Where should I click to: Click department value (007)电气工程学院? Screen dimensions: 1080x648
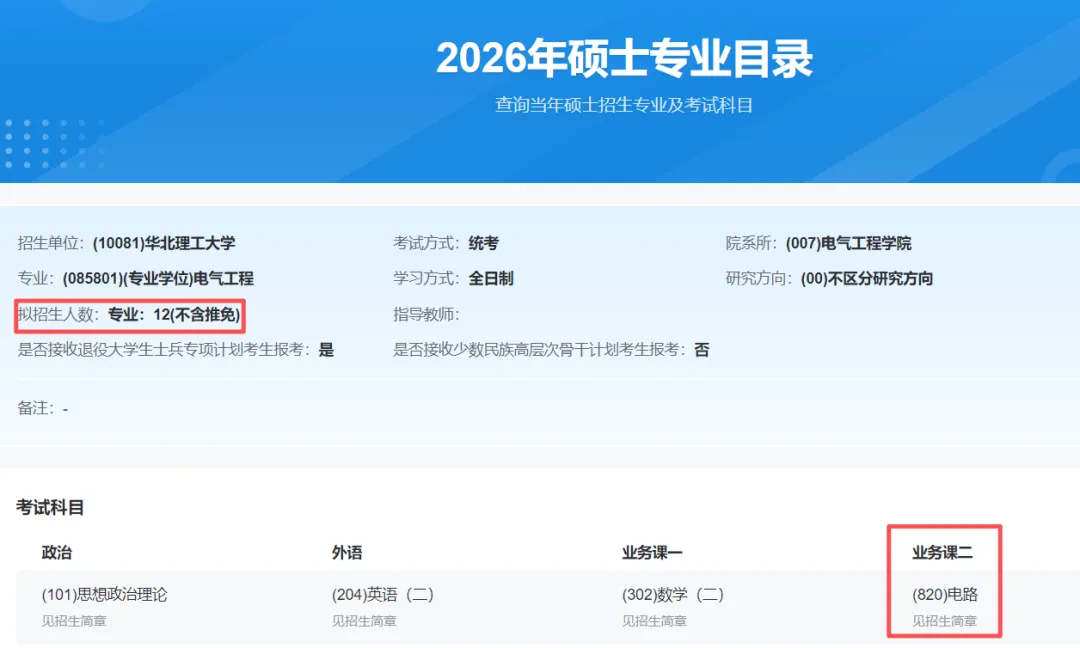tap(848, 243)
